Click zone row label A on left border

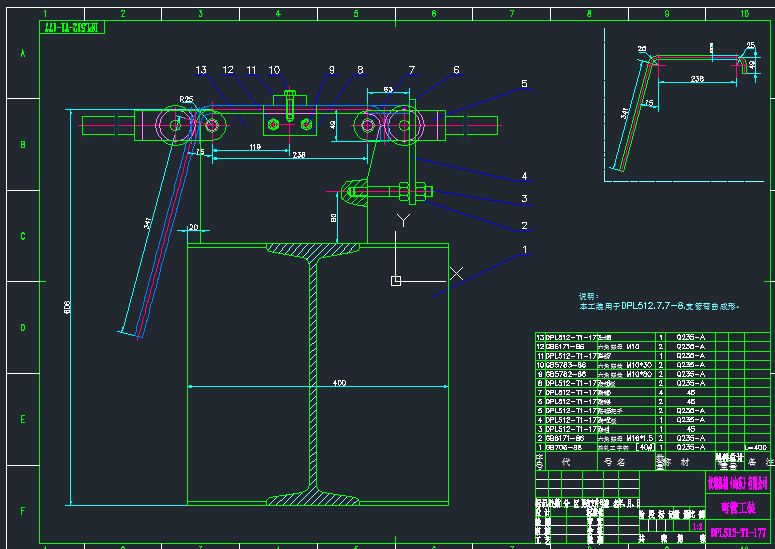(22, 52)
